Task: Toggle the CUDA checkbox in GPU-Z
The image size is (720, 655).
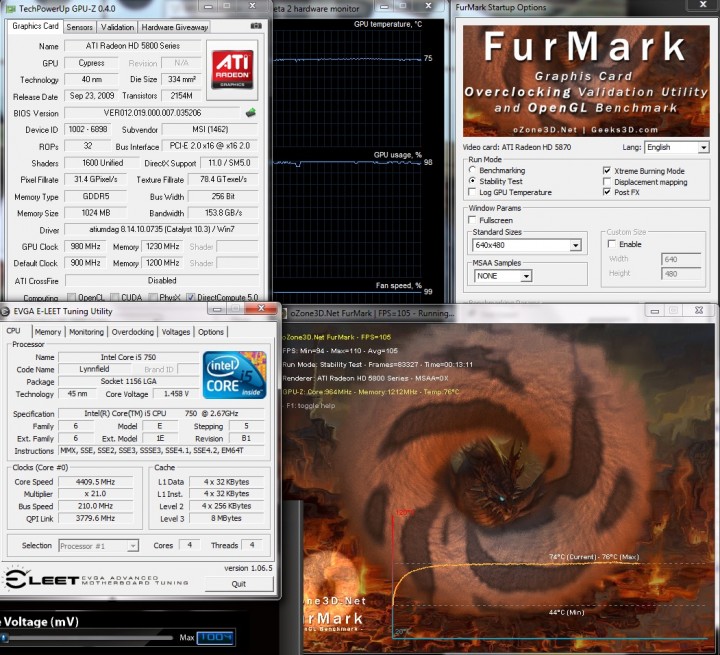Action: pos(115,297)
